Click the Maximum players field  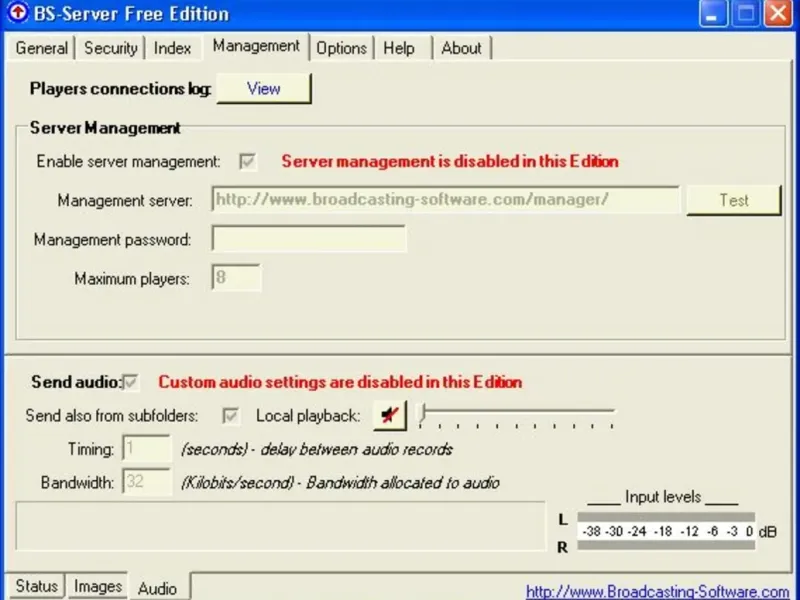236,278
